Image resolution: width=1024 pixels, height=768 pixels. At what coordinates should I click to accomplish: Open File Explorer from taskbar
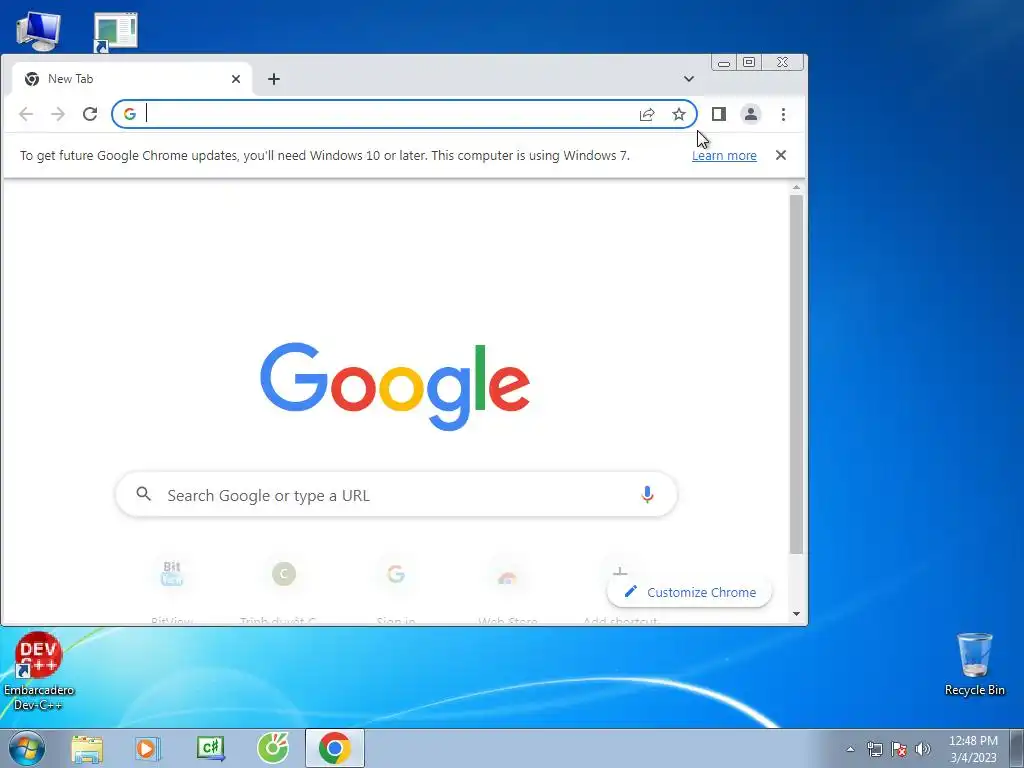click(x=87, y=749)
